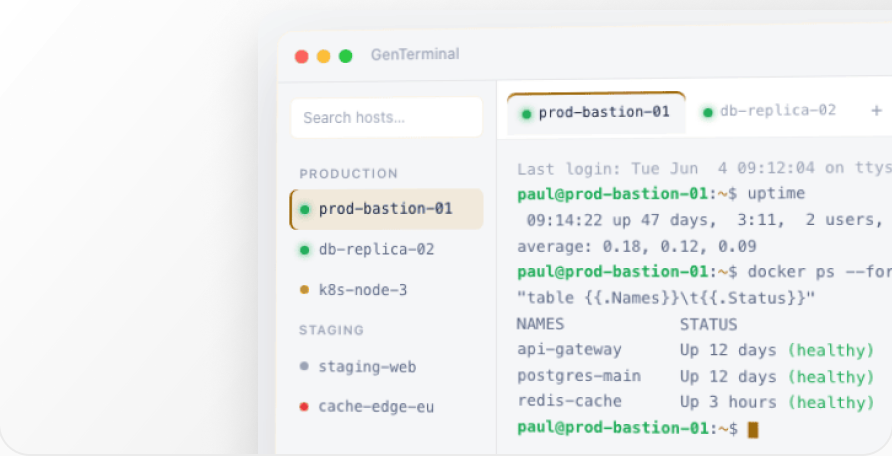
Task: Click the green dot on the db-replica-02 tab
Action: click(x=708, y=113)
